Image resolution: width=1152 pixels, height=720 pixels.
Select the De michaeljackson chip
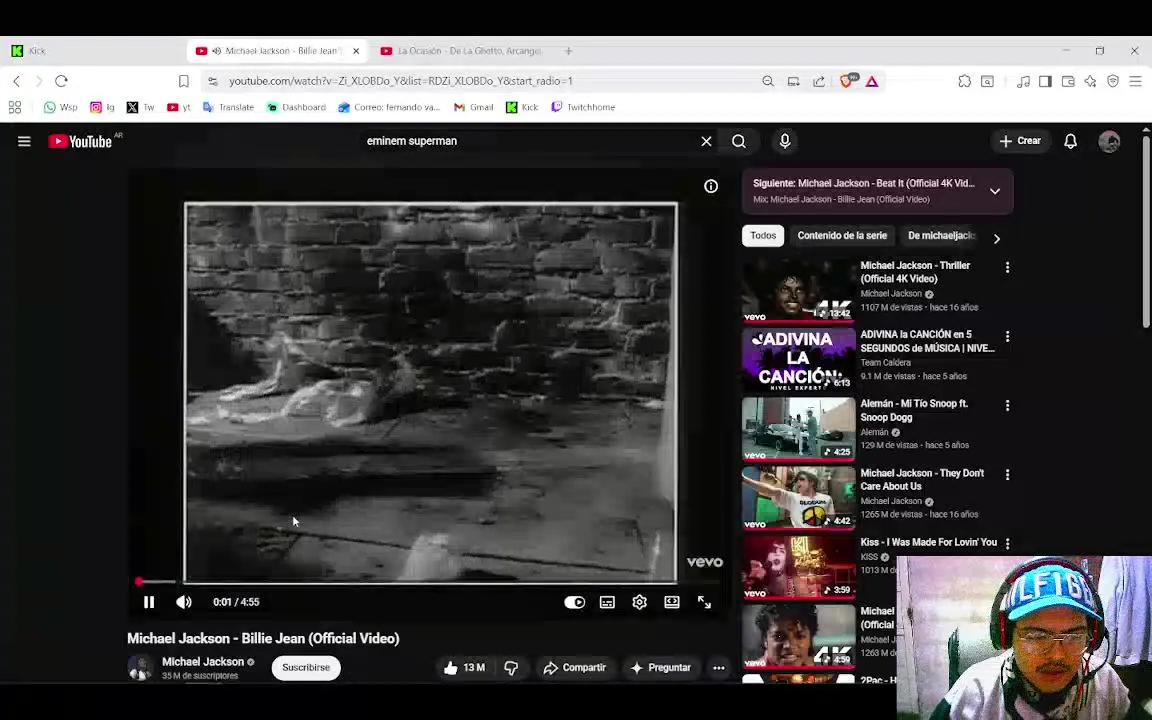click(x=941, y=236)
